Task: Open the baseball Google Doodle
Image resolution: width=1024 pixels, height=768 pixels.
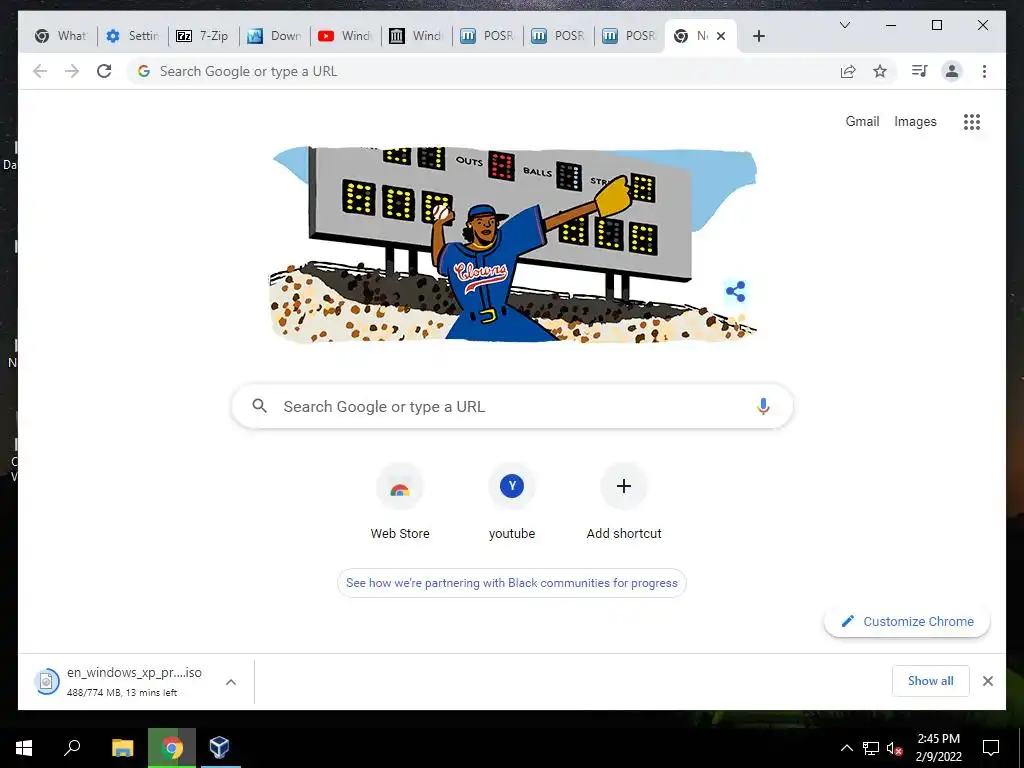Action: [x=513, y=244]
